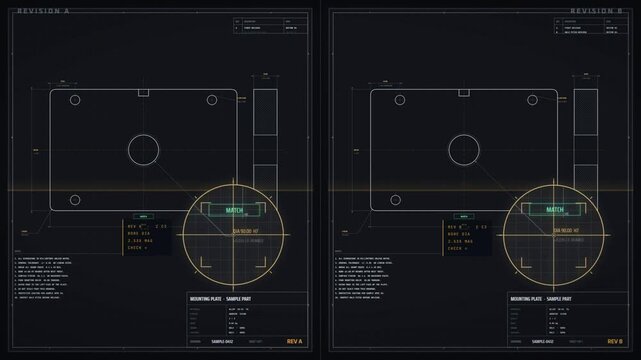Open the revision history table in Revision A
Screen dimensions: 641x360
click(x=270, y=26)
